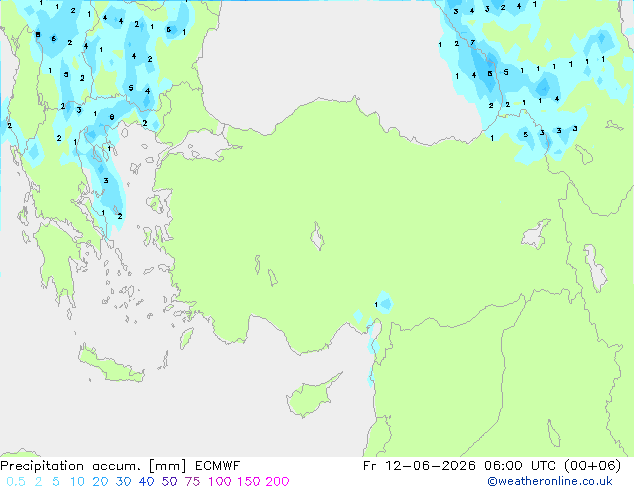Screen dimensions: 634x490
Task: Click the value 7 on the map
Action: [x=472, y=42]
